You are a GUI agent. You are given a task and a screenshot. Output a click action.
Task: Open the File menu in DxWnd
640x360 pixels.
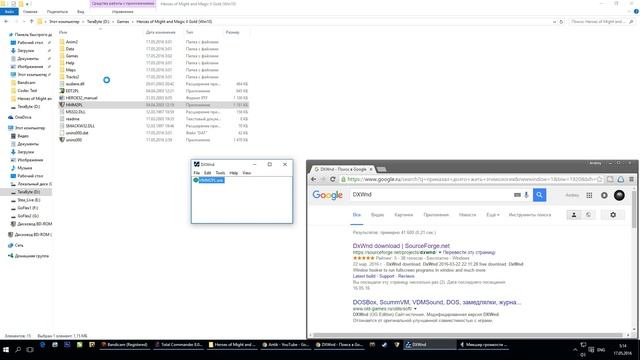[x=197, y=173]
